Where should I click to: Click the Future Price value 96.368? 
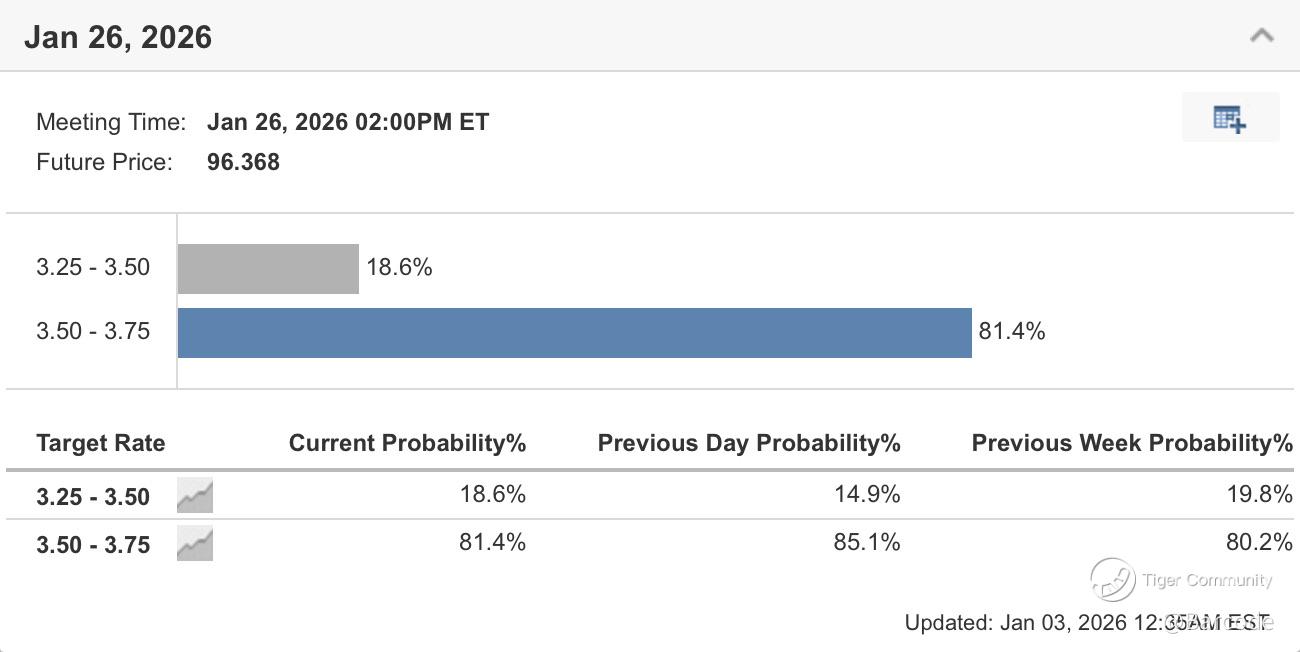pos(243,162)
